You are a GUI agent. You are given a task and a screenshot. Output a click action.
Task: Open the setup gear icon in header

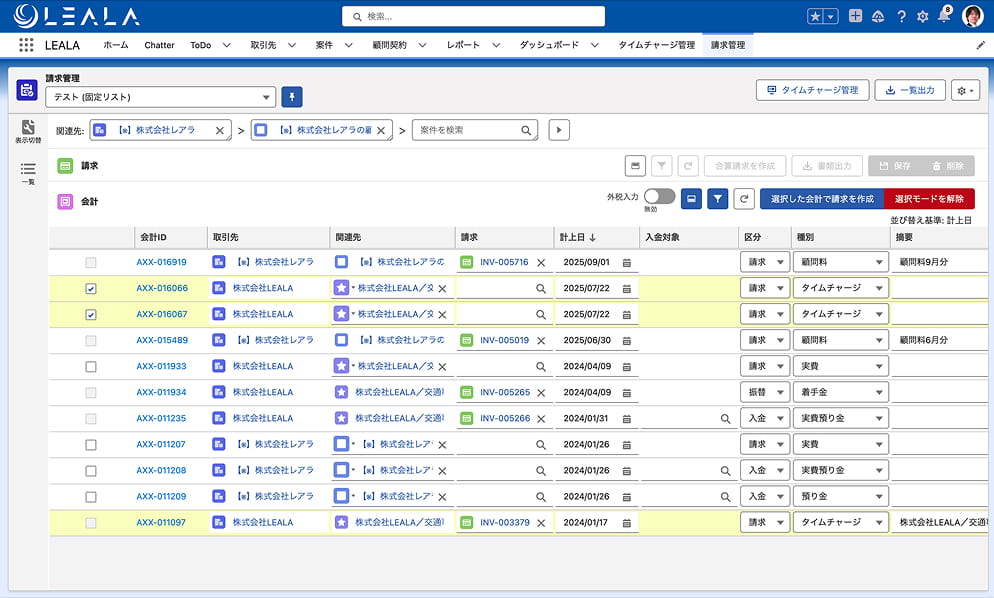pyautogui.click(x=922, y=16)
